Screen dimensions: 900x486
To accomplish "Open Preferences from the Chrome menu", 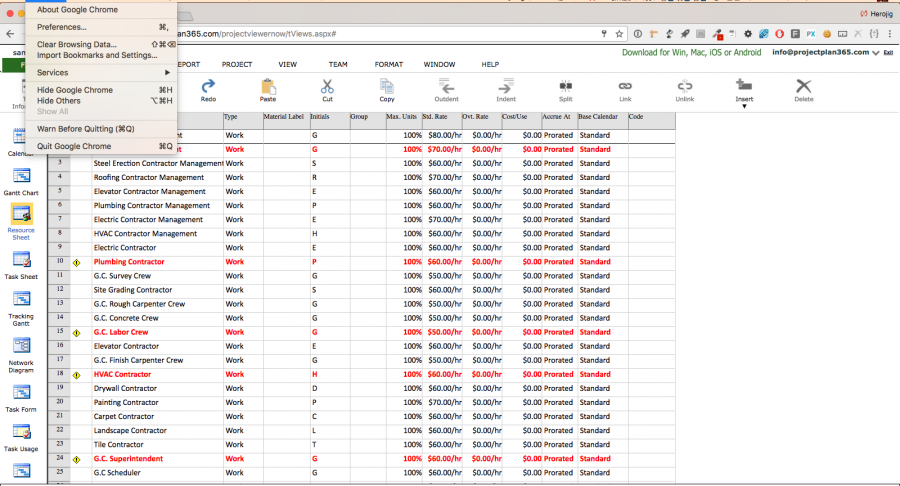I will (x=101, y=27).
